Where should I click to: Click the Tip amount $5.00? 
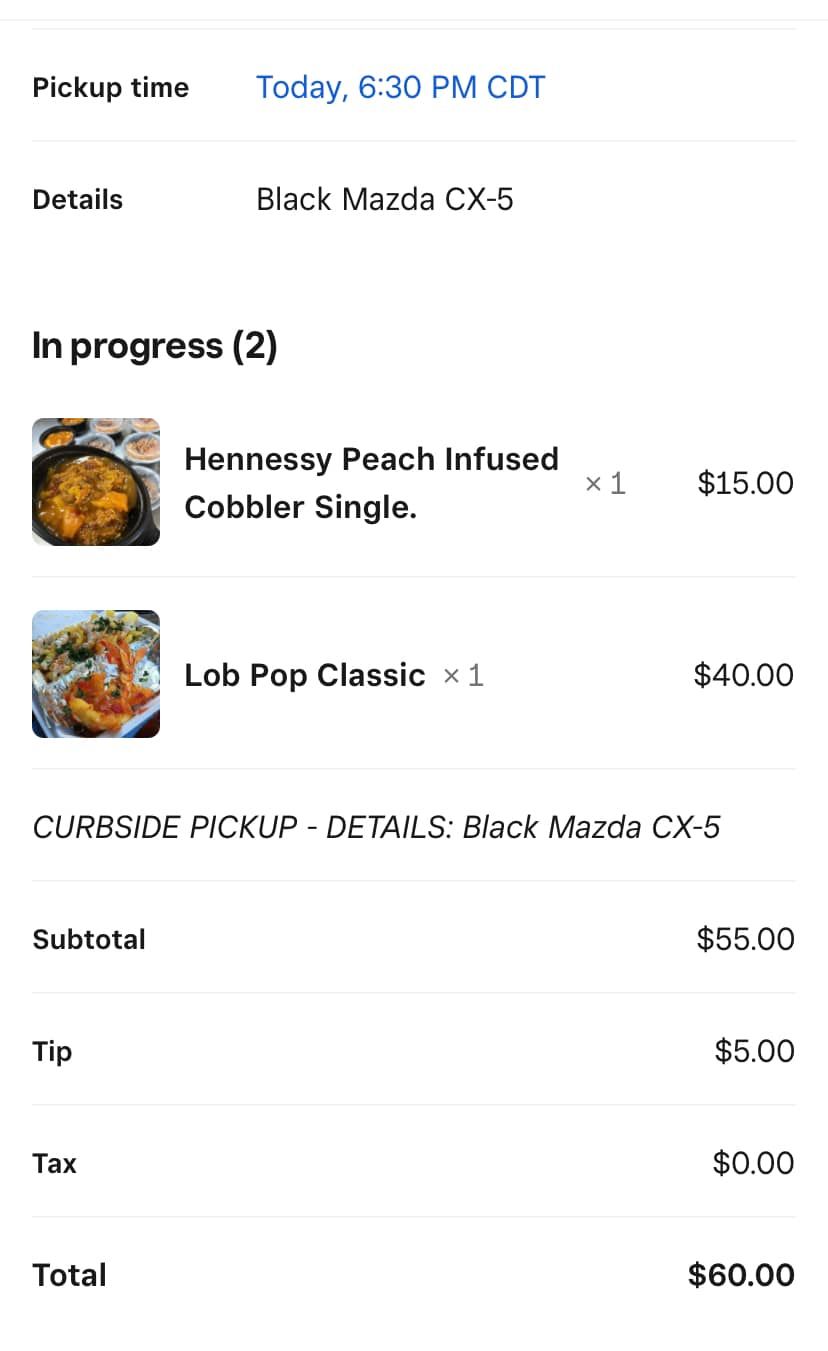[x=754, y=1051]
